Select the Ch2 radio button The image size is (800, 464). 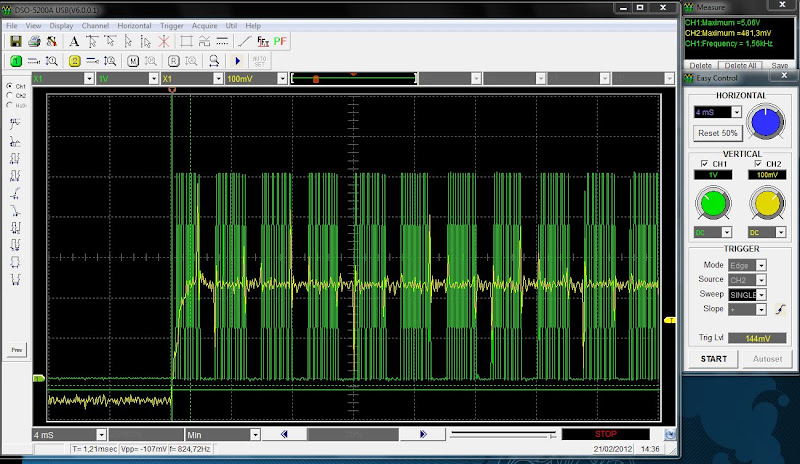10,95
